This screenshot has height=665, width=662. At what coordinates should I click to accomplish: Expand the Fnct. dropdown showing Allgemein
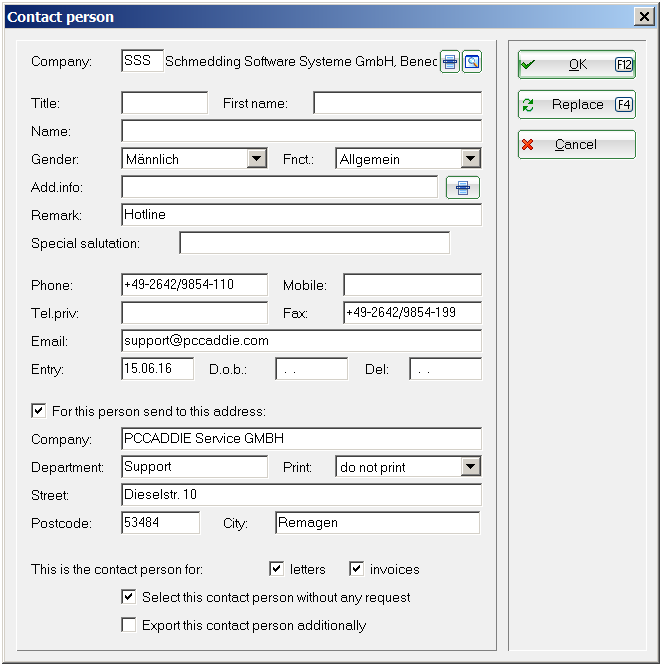(x=471, y=159)
